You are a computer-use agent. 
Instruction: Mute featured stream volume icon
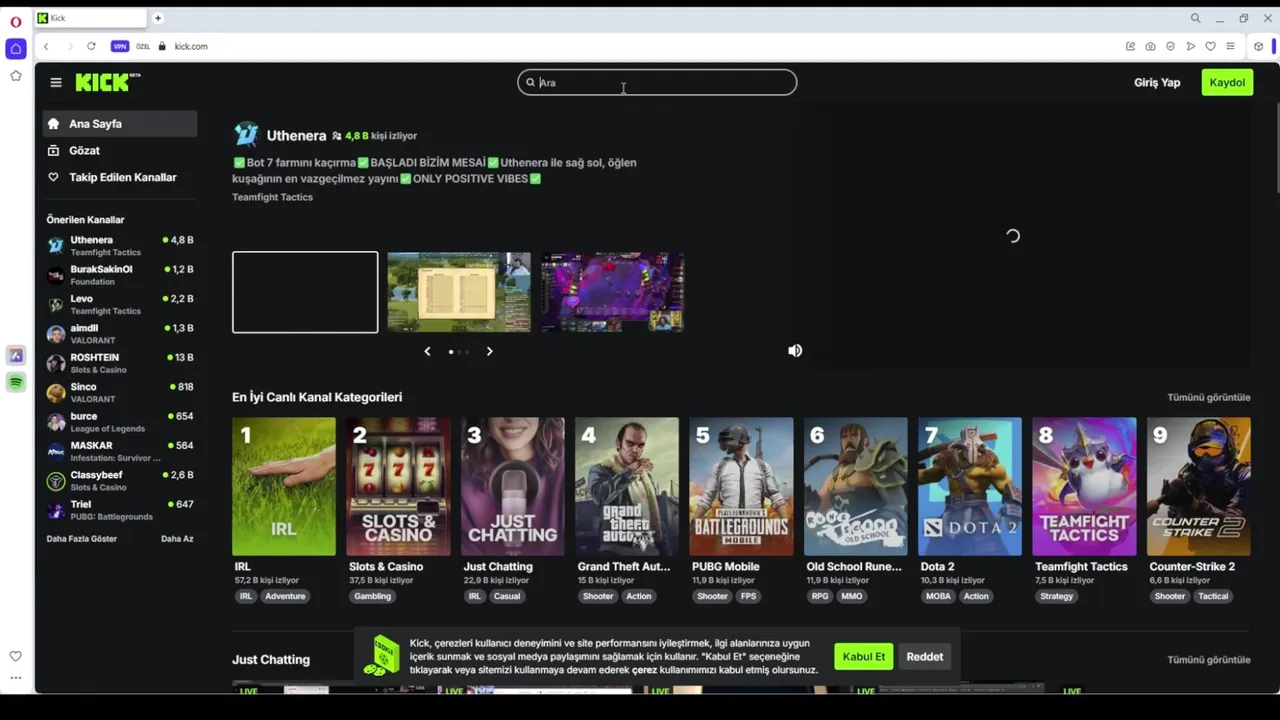point(795,350)
